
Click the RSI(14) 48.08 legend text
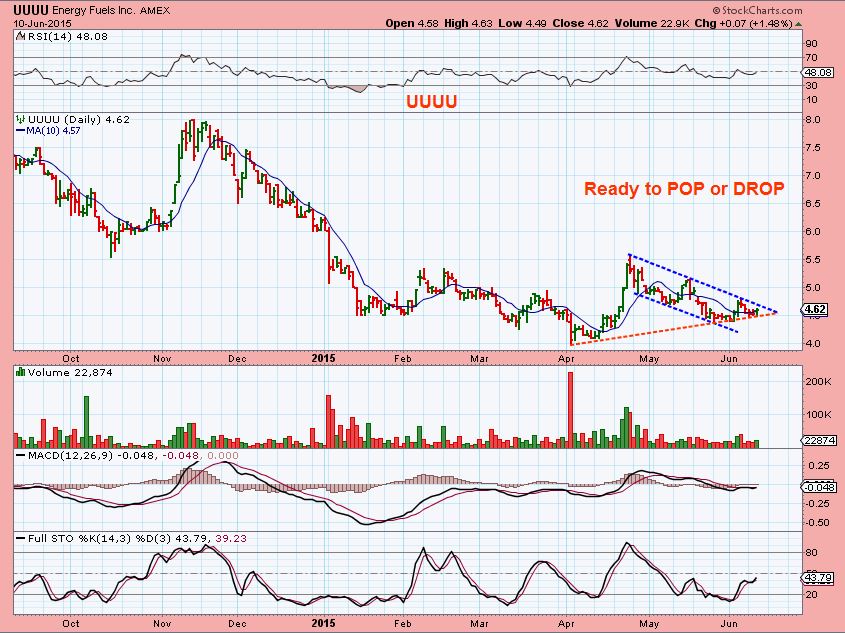click(67, 37)
